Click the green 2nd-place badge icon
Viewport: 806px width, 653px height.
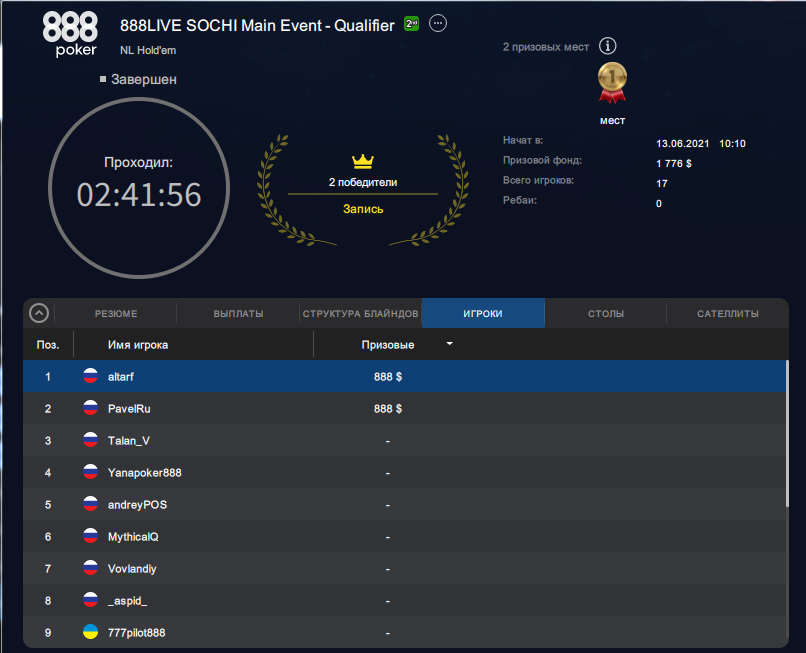[411, 24]
